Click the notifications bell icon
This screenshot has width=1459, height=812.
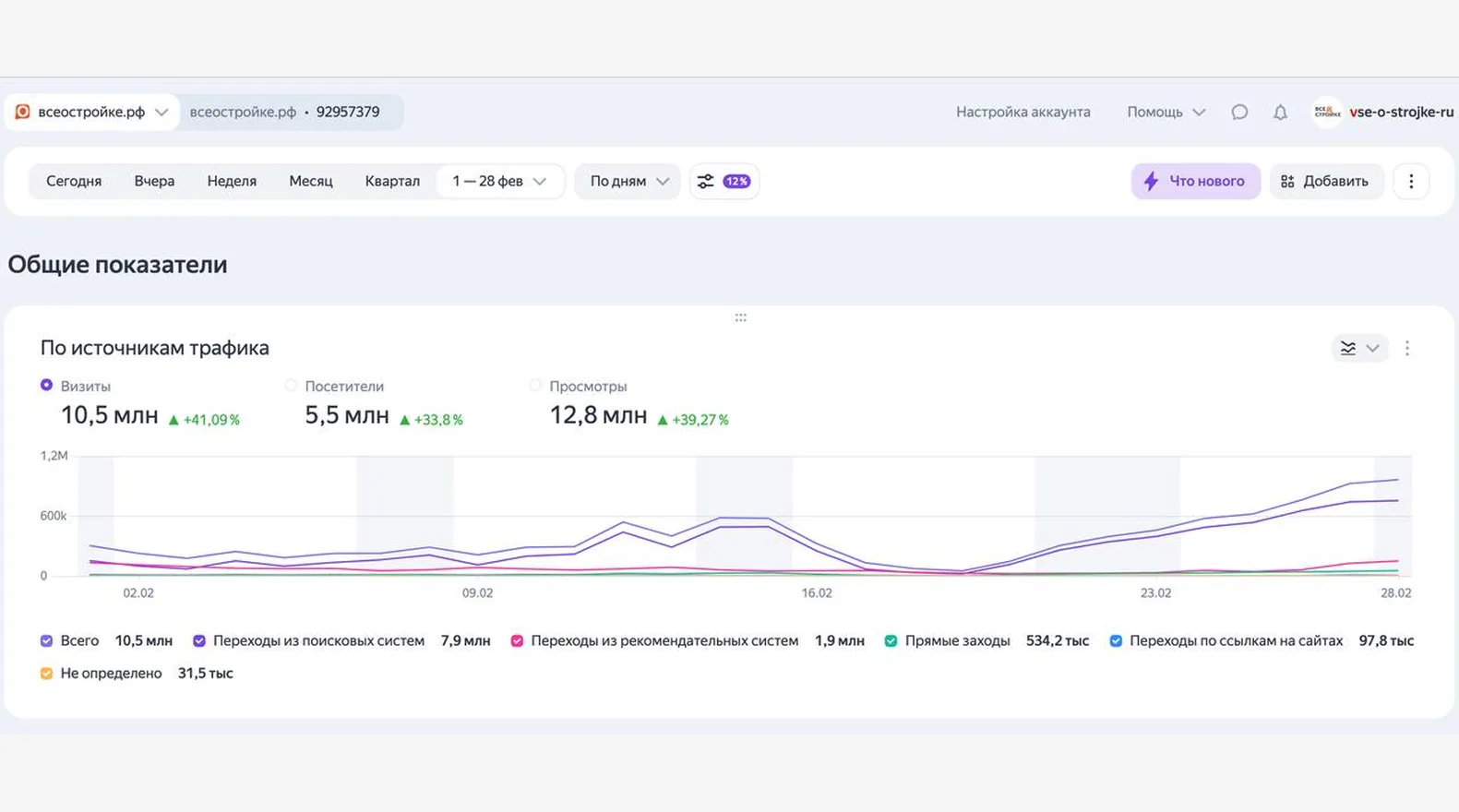click(x=1280, y=112)
